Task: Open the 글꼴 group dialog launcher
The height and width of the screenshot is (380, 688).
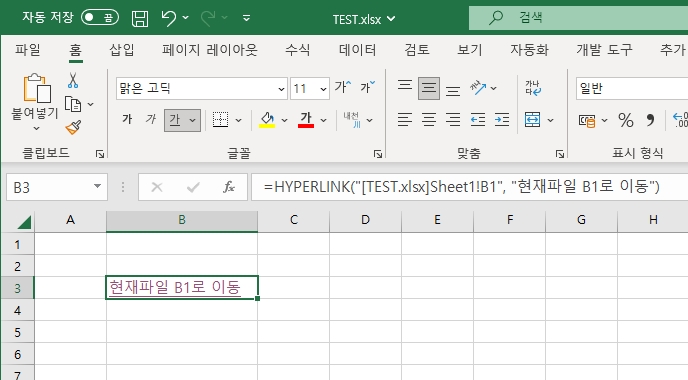Action: point(378,154)
